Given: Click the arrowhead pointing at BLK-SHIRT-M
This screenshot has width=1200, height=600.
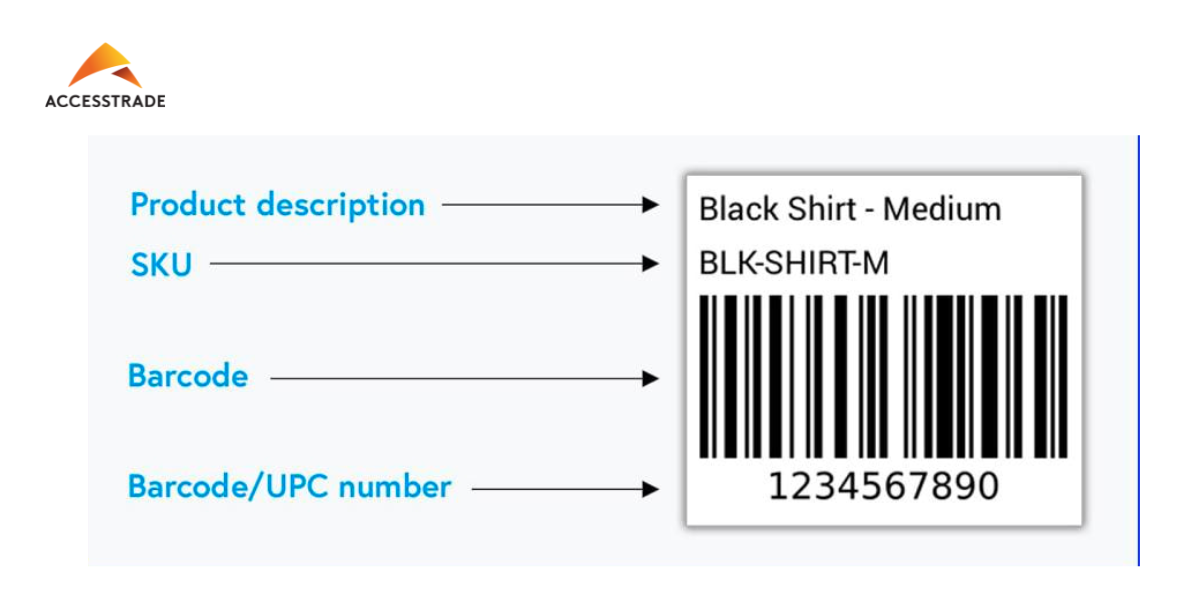Looking at the screenshot, I should pos(651,264).
